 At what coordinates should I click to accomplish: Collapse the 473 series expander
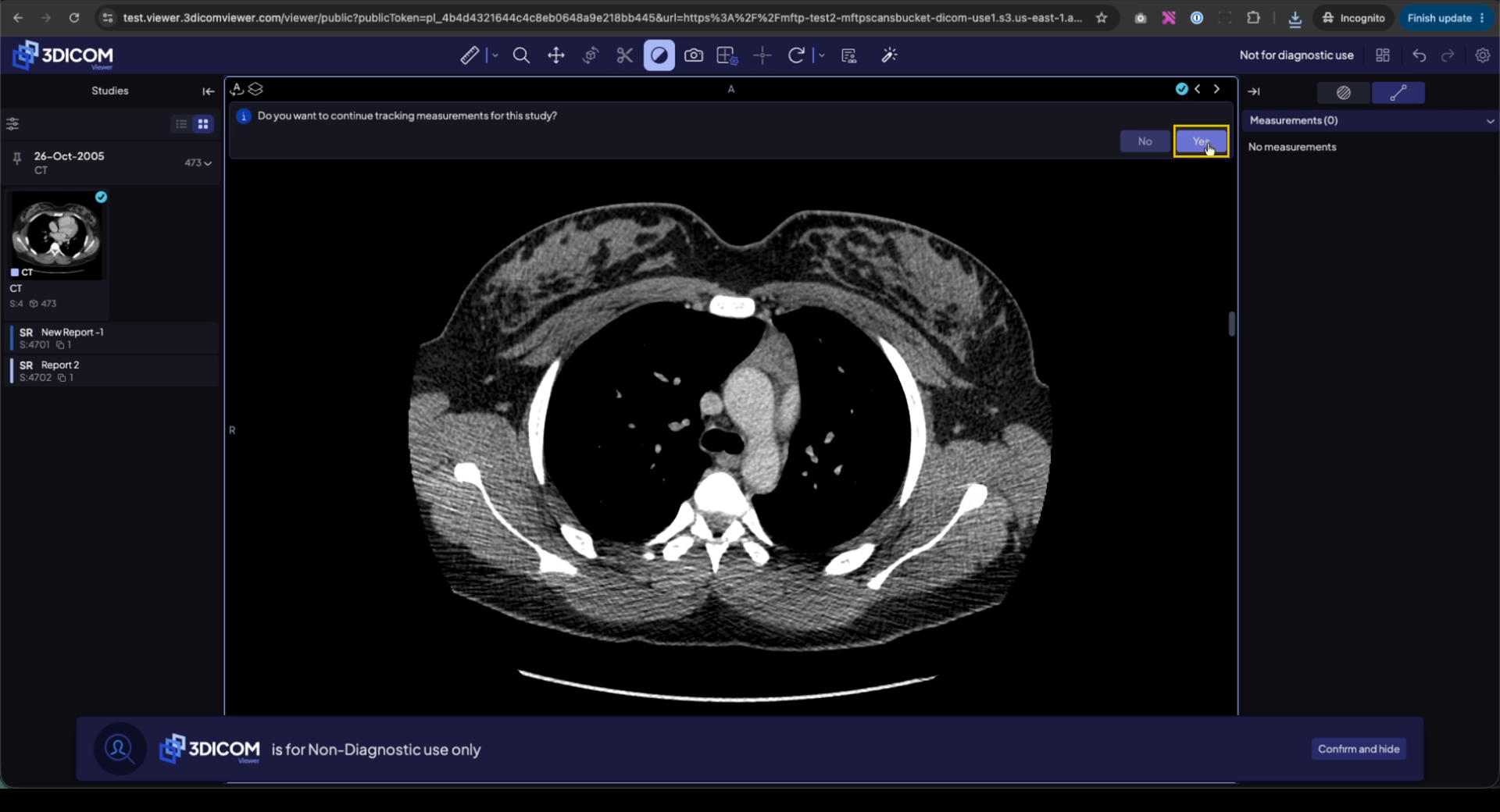198,162
